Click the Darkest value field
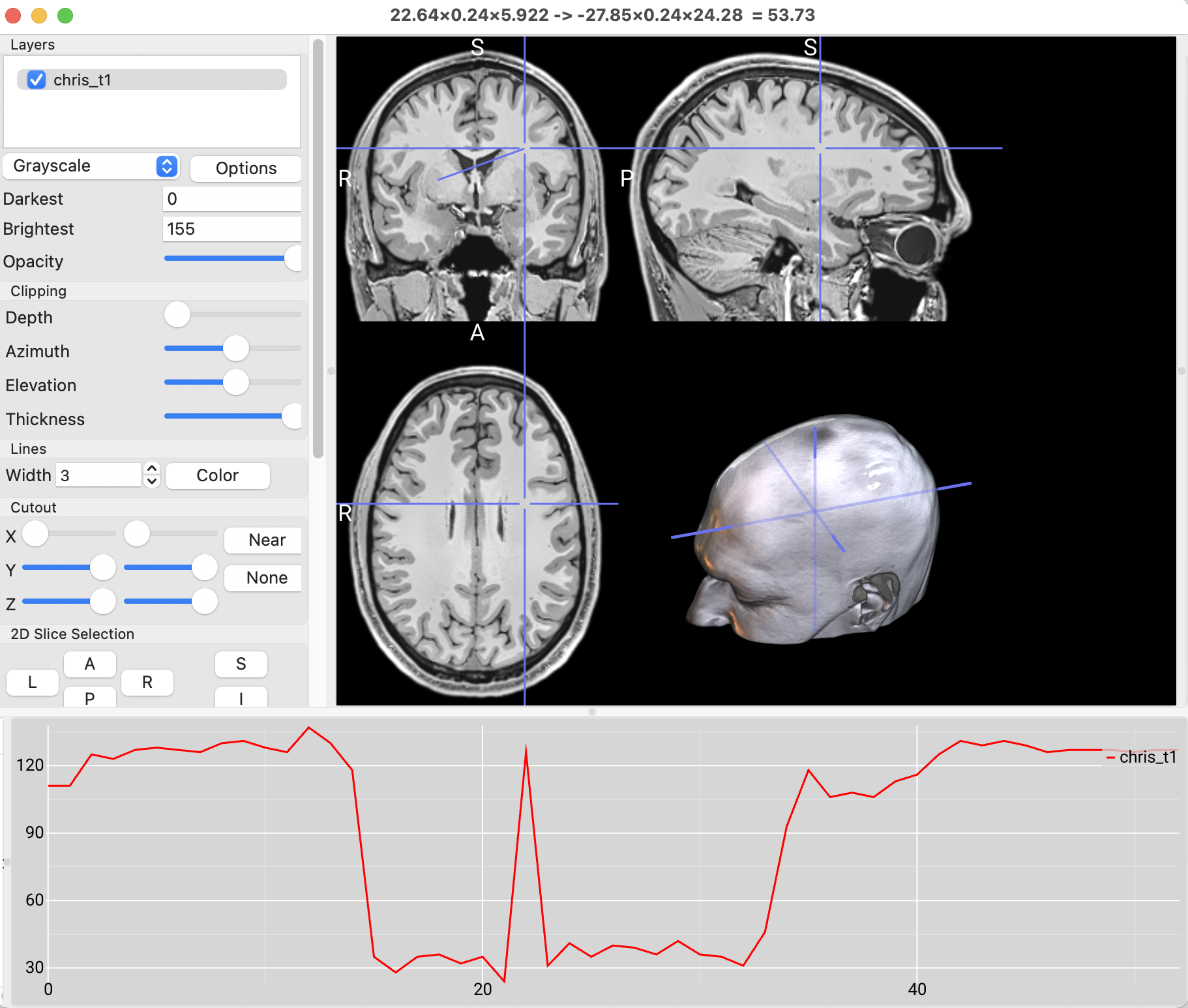1188x1008 pixels. (231, 199)
